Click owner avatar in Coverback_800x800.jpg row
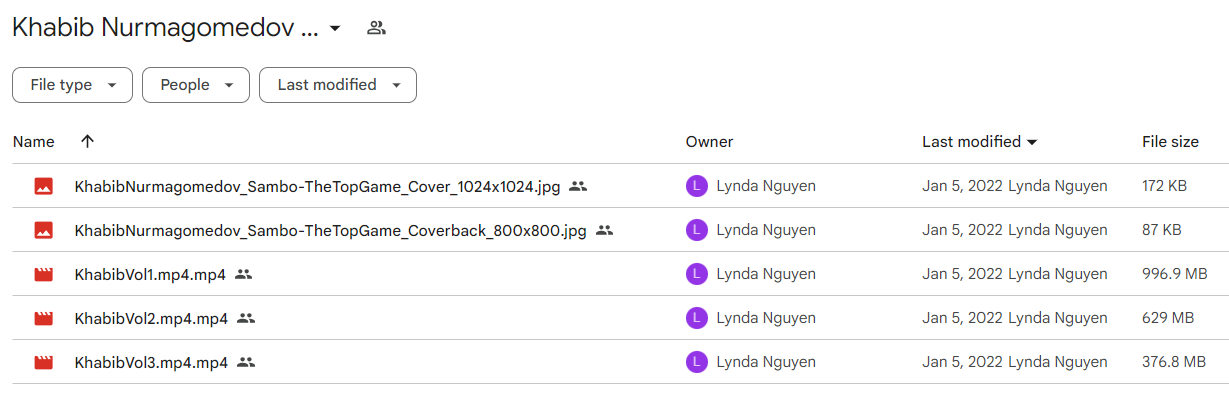The width and height of the screenshot is (1229, 394). tap(697, 230)
